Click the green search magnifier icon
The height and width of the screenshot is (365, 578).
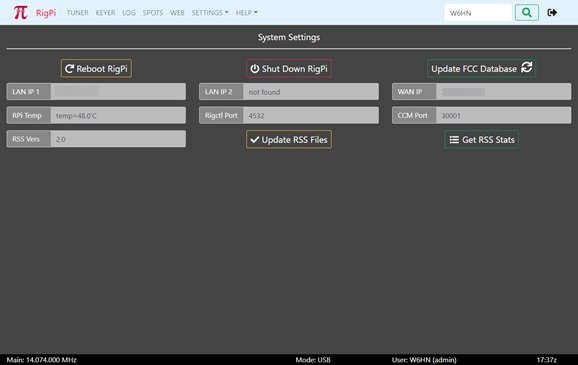click(527, 13)
